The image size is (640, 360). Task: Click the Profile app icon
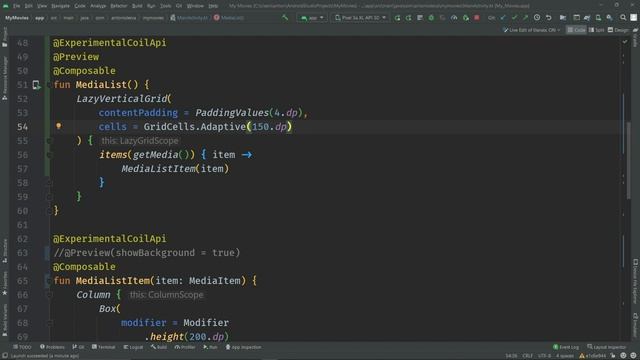tap(454, 18)
